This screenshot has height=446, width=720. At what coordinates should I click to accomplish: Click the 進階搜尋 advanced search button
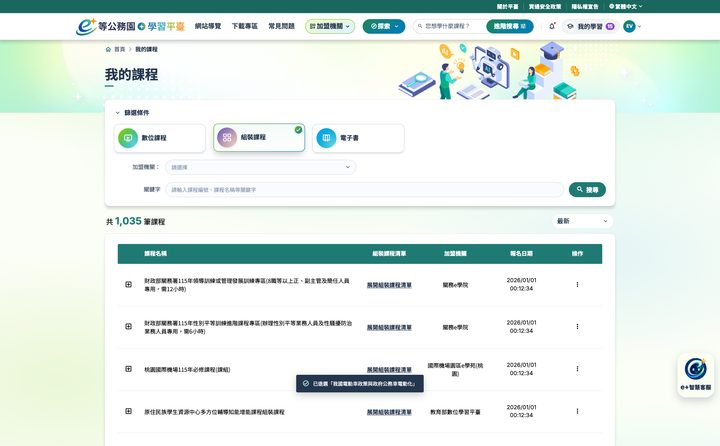tap(510, 26)
